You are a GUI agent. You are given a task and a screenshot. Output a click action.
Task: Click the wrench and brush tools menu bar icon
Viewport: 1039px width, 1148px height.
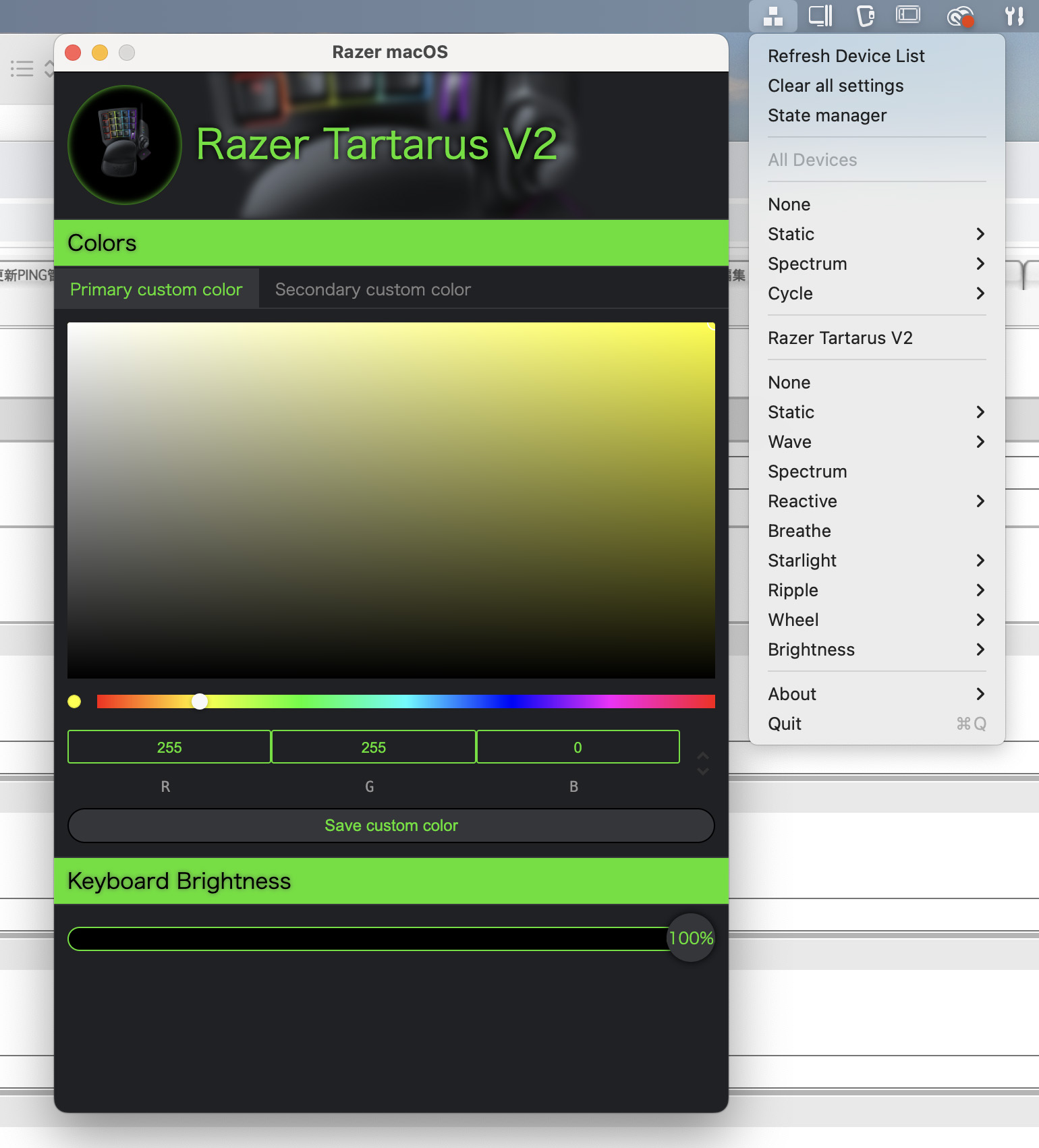click(x=1014, y=16)
